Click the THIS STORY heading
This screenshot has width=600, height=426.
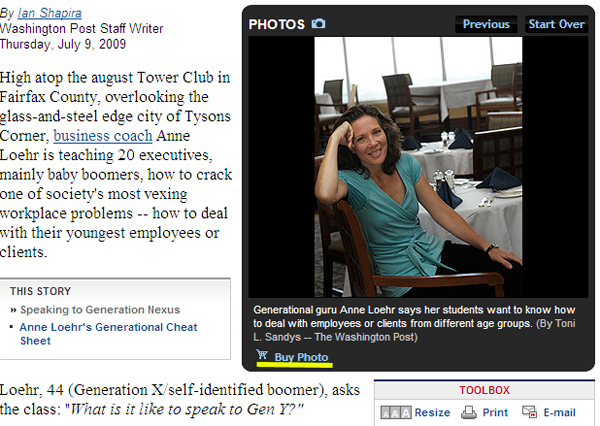[41, 291]
